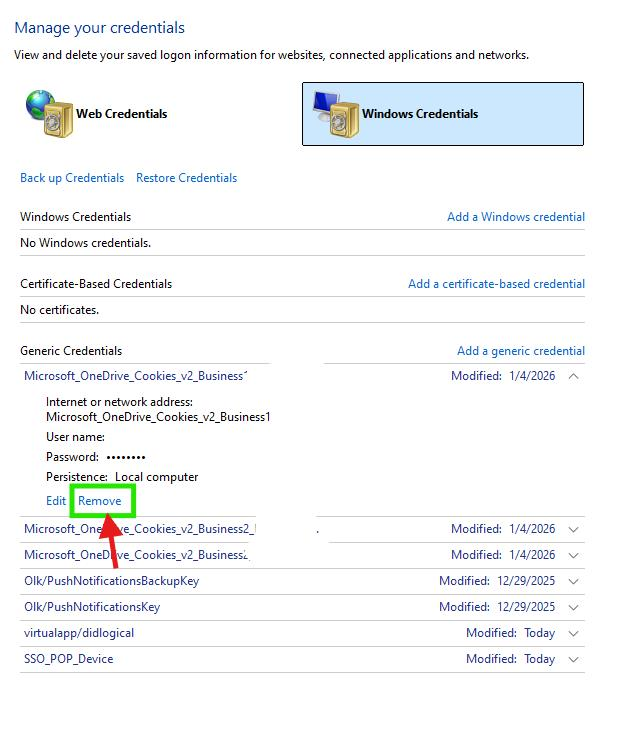Click the Web Credentials globe safe icon
630x730 pixels.
click(49, 114)
